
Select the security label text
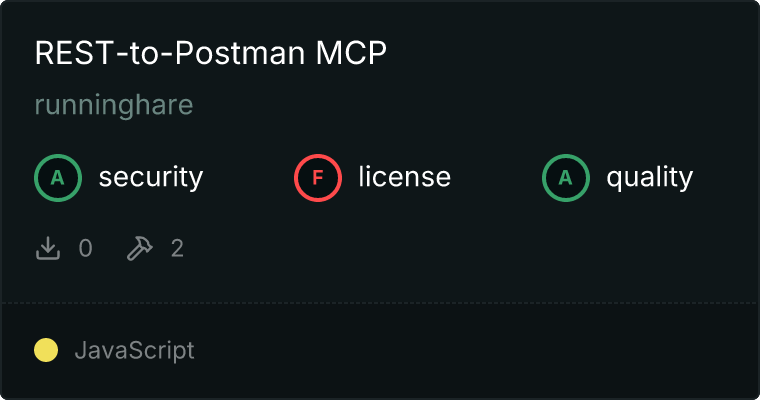click(151, 177)
